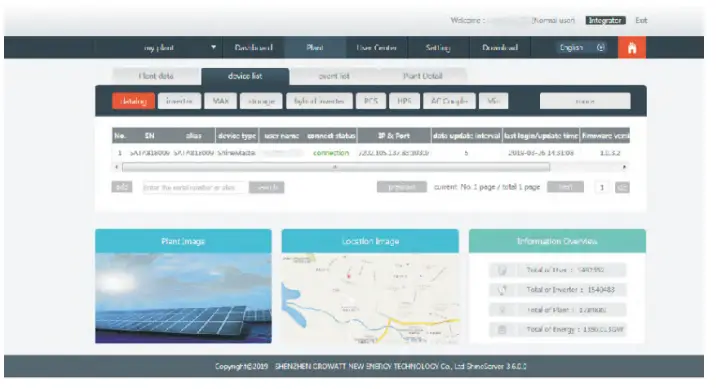
Task: Click the device type column header
Action: point(237,136)
